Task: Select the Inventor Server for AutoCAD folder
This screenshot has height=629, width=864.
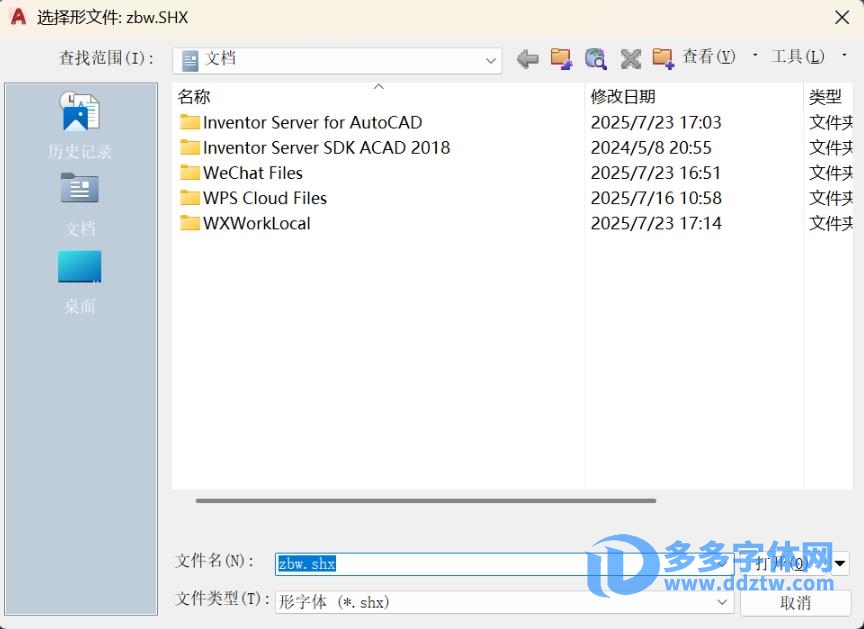Action: click(x=312, y=123)
